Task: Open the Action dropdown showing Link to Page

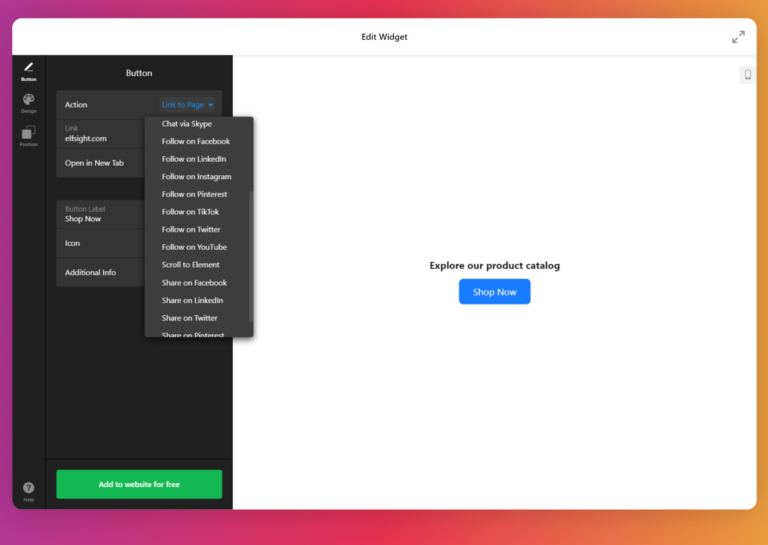Action: (x=187, y=105)
